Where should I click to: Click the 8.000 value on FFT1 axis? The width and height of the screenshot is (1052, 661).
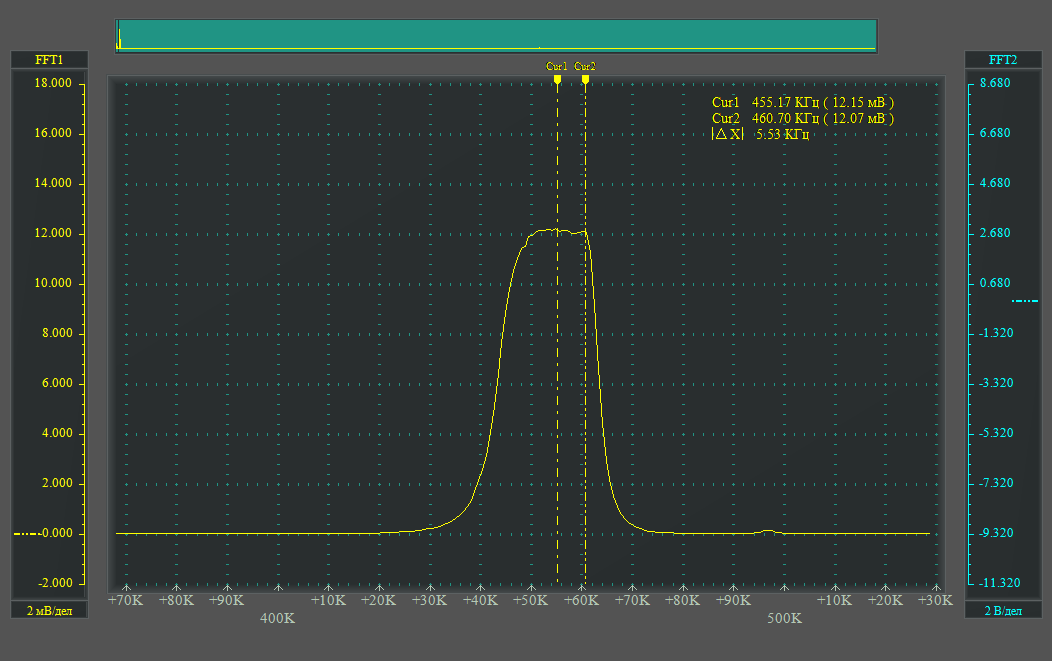[57, 333]
